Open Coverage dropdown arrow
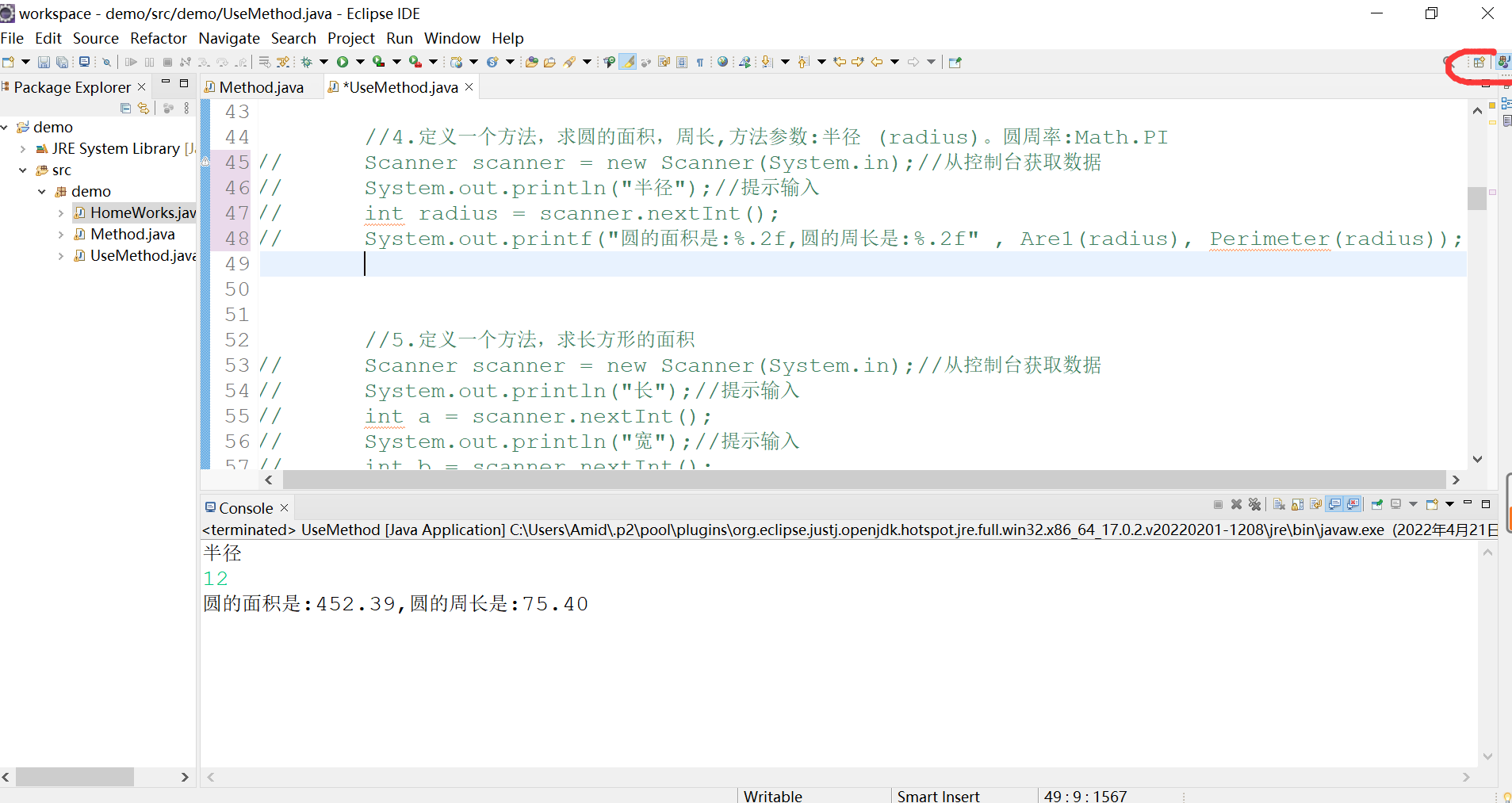 (x=396, y=62)
